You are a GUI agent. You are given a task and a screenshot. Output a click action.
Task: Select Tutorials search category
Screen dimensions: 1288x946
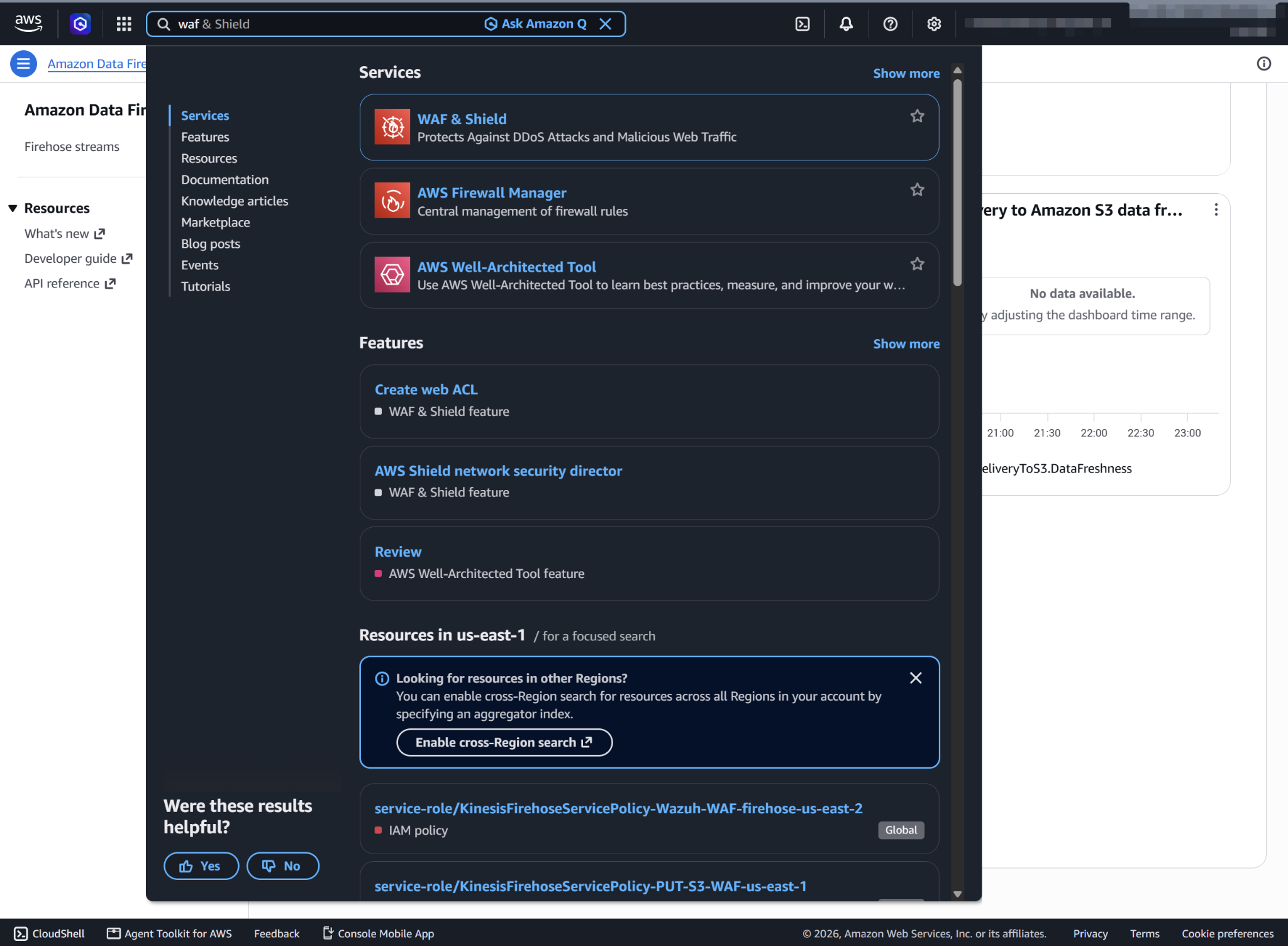(206, 287)
